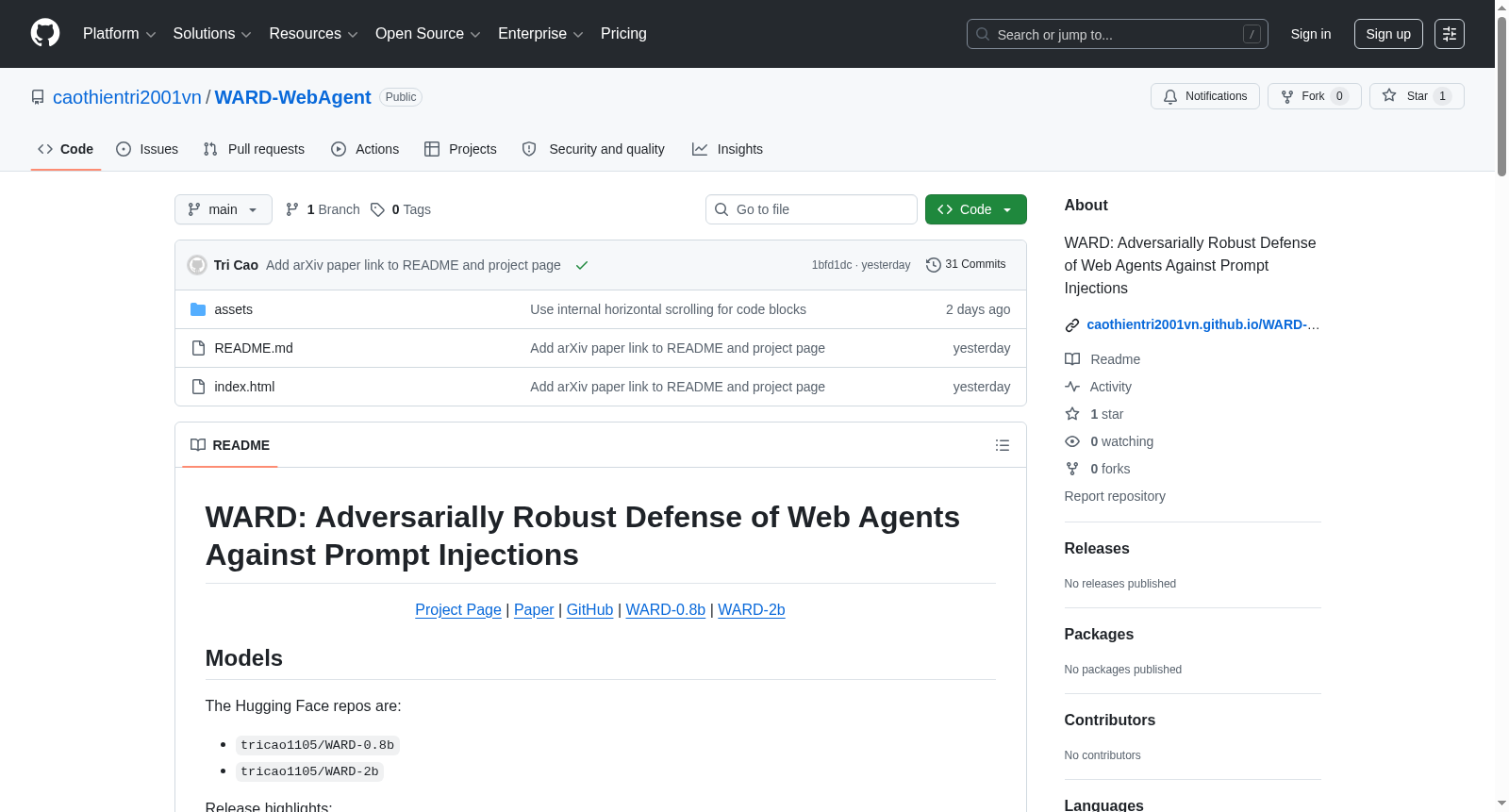Click the index.html file icon
The image size is (1509, 812).
(x=198, y=387)
